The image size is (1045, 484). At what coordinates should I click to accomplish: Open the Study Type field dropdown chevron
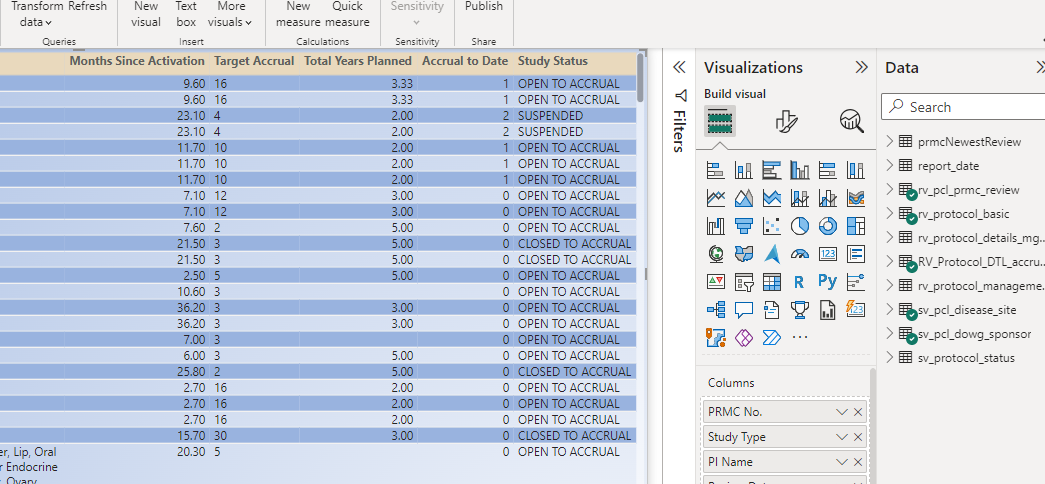pos(842,437)
